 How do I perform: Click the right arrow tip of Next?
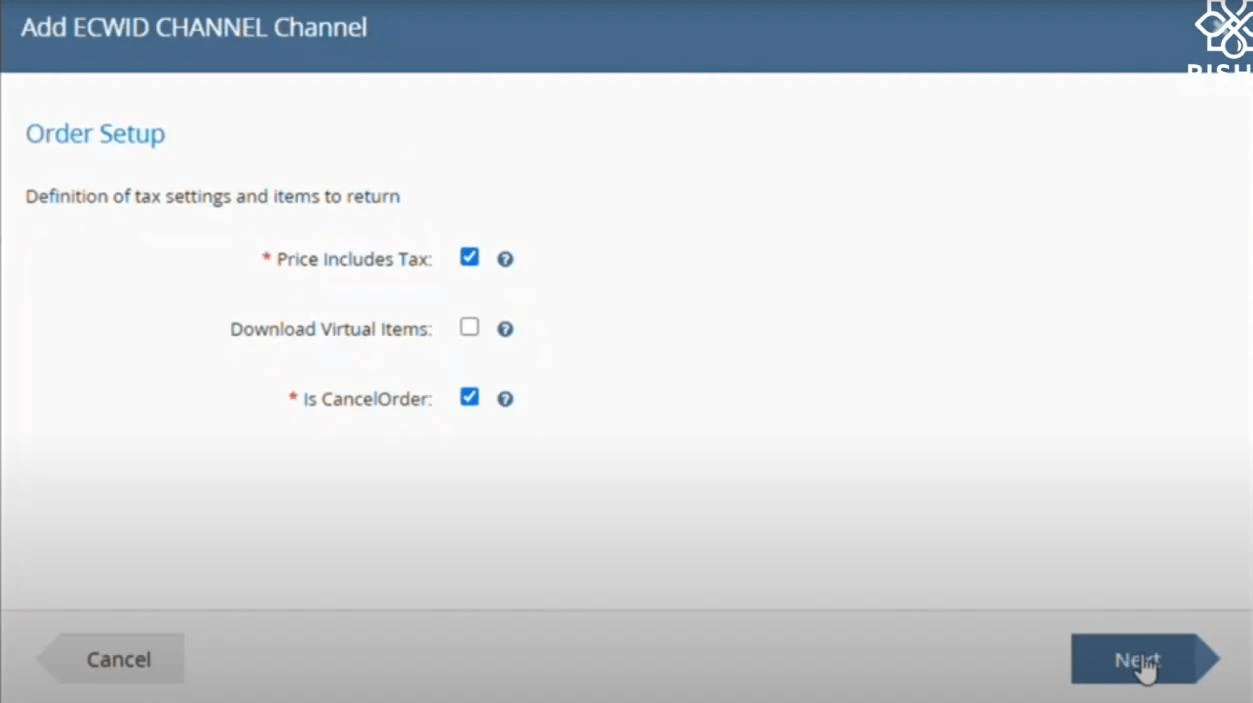1208,659
